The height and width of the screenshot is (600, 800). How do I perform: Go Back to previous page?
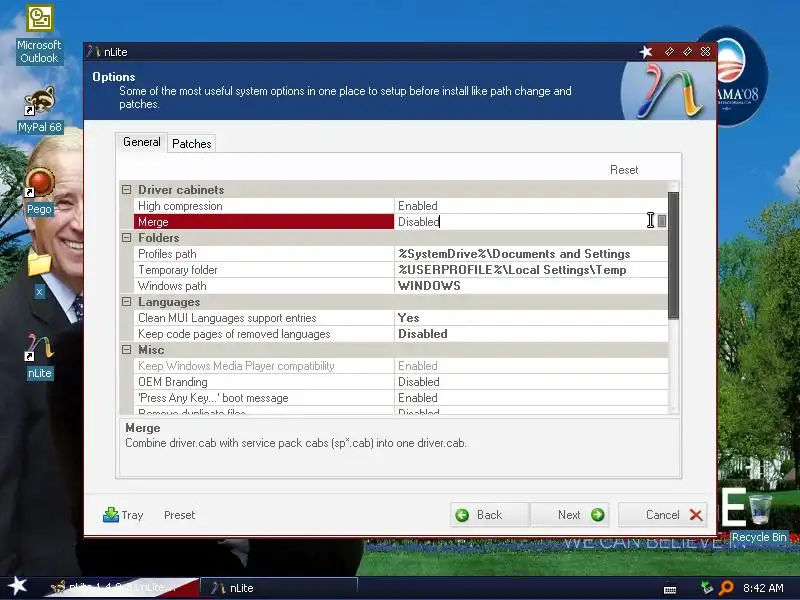[x=489, y=515]
